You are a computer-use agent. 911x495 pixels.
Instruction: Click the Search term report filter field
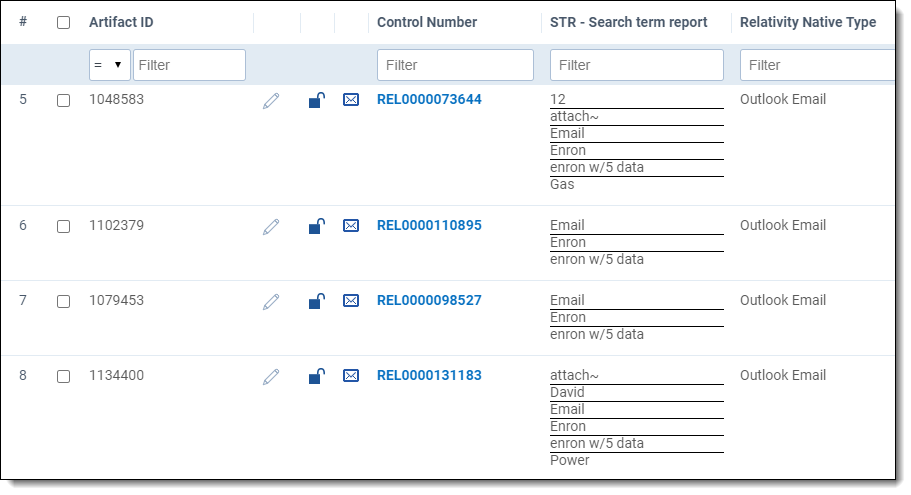coord(636,65)
